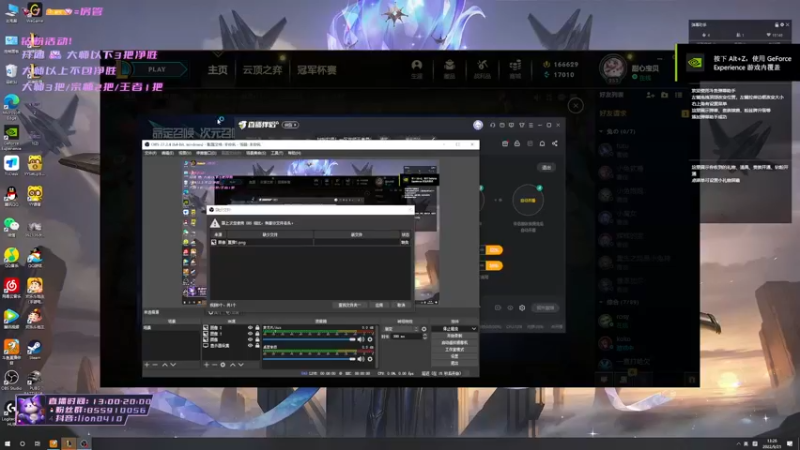Toggle visibility eye of first OBS source

coord(250,328)
